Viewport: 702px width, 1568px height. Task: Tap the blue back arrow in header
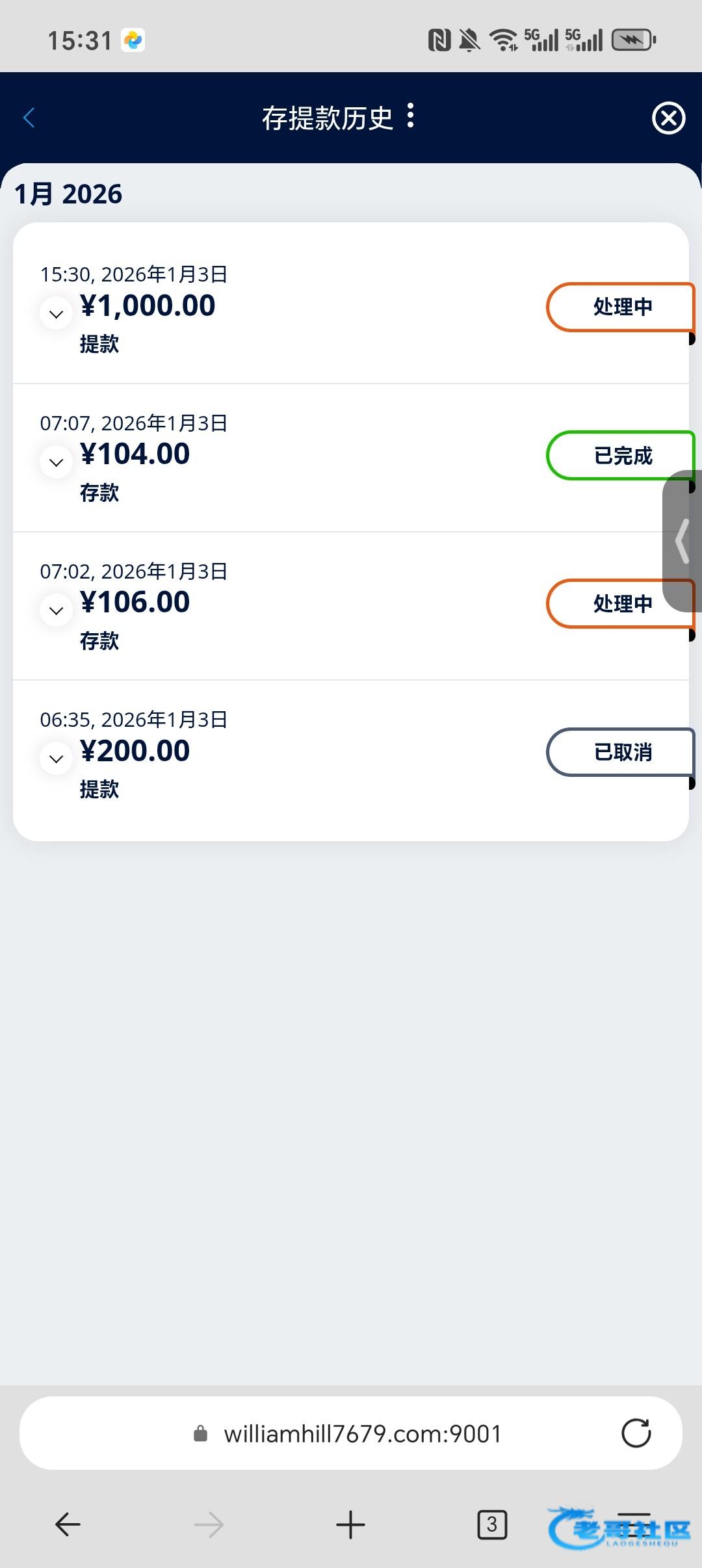click(x=29, y=118)
